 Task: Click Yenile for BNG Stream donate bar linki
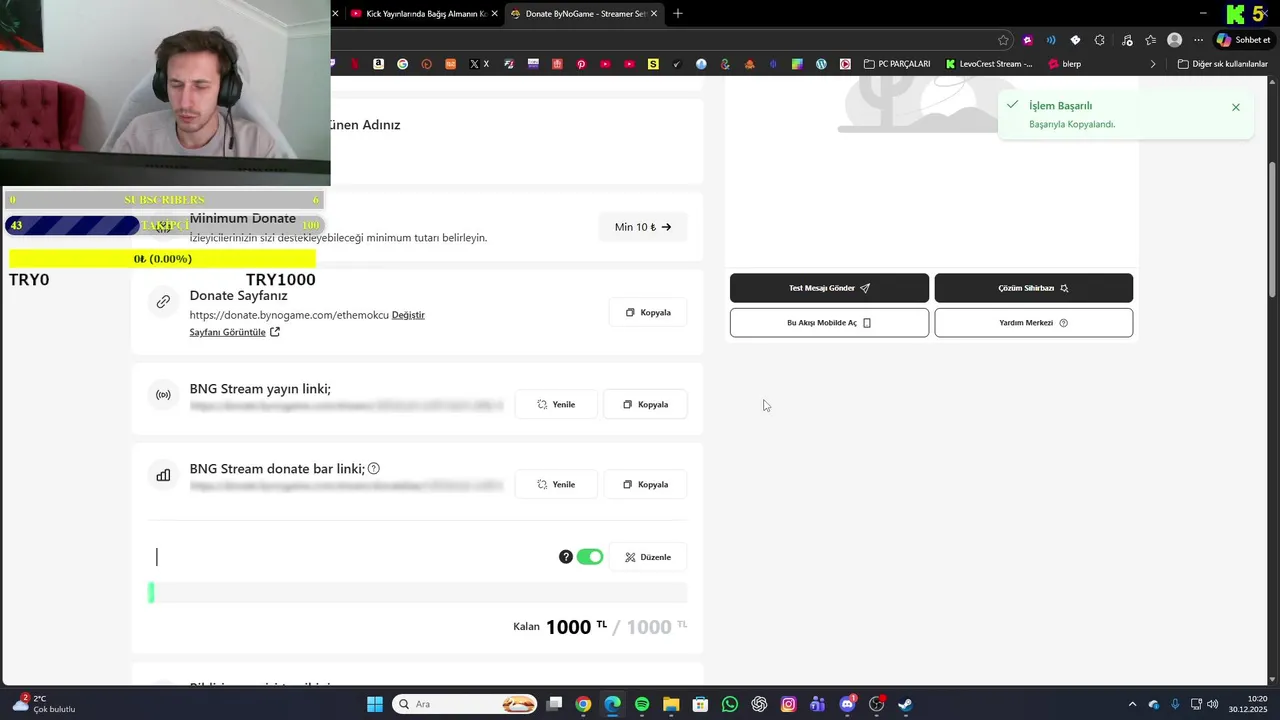pos(556,484)
